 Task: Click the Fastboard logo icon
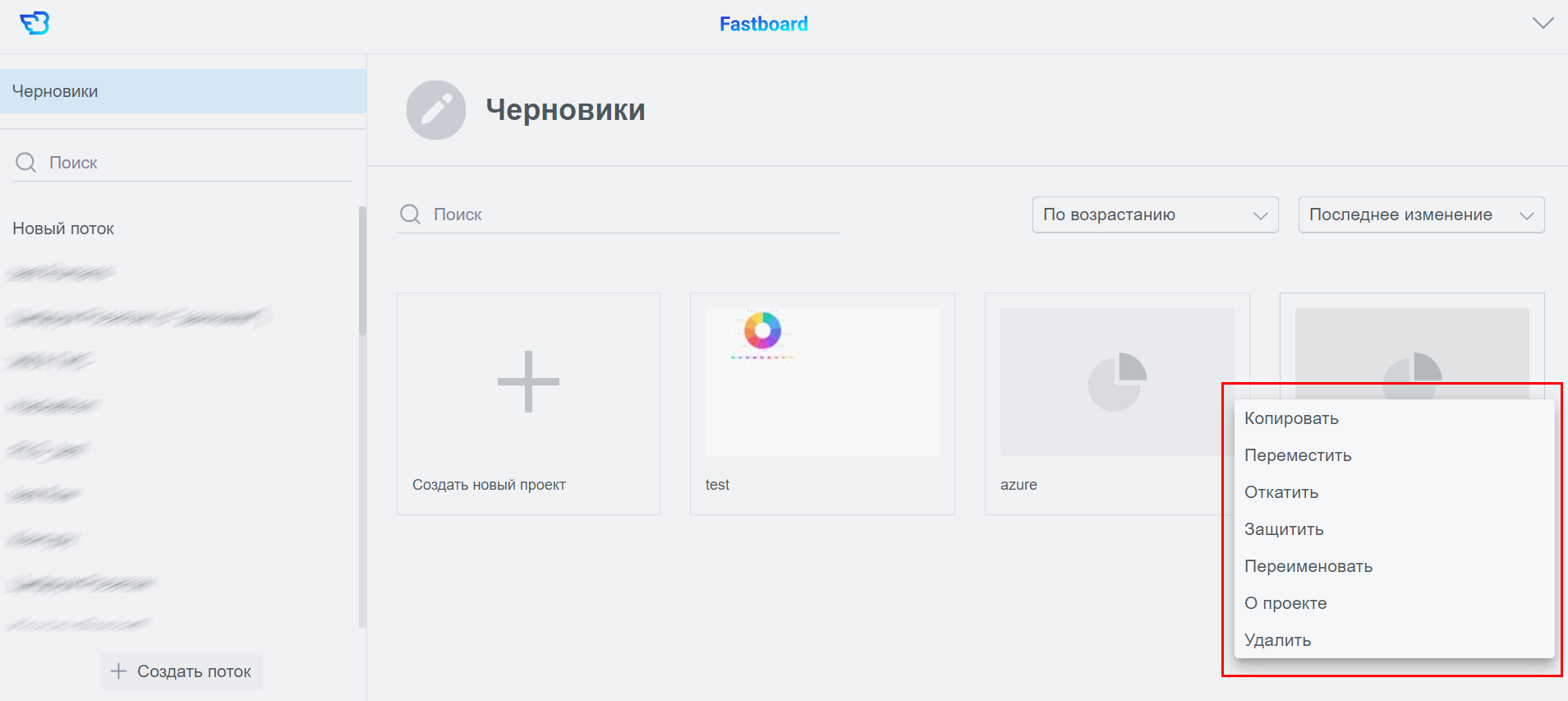(x=34, y=23)
